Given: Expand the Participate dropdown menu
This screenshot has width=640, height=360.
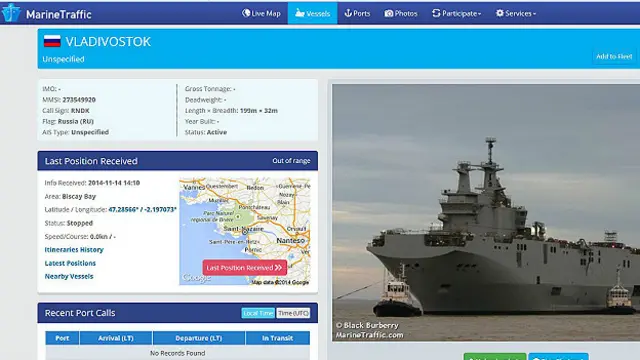Looking at the screenshot, I should pos(456,13).
